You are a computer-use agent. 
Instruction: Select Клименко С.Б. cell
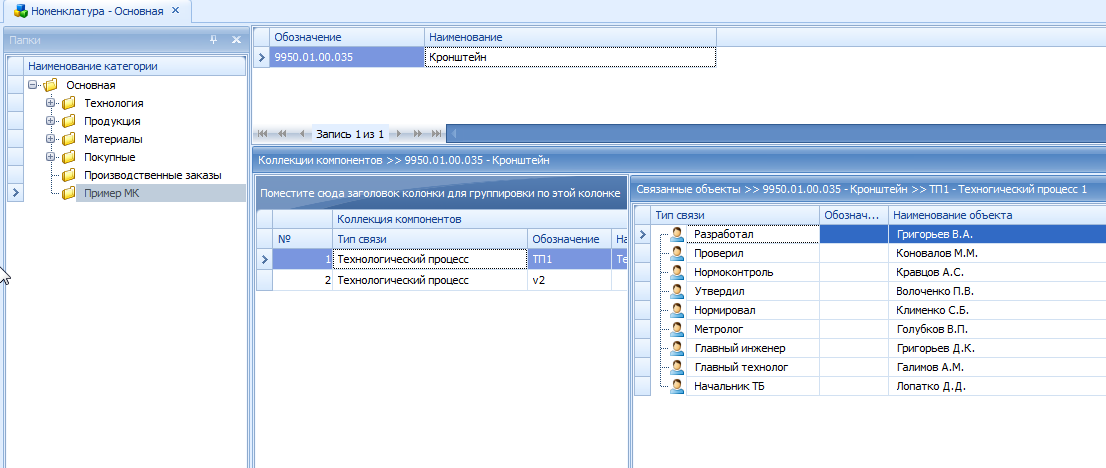[x=997, y=310]
